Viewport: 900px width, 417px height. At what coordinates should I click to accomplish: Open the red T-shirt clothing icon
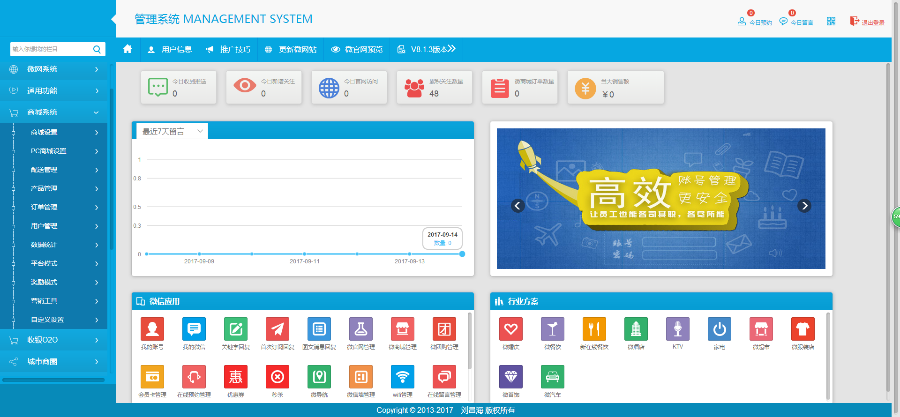tap(803, 329)
